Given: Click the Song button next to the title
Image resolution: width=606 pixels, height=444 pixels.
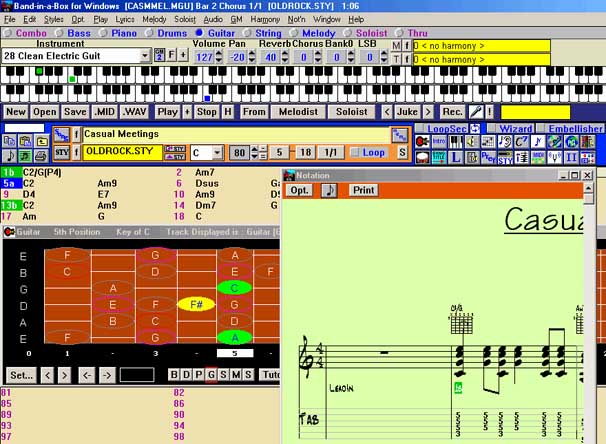Looking at the screenshot, I should tap(61, 135).
